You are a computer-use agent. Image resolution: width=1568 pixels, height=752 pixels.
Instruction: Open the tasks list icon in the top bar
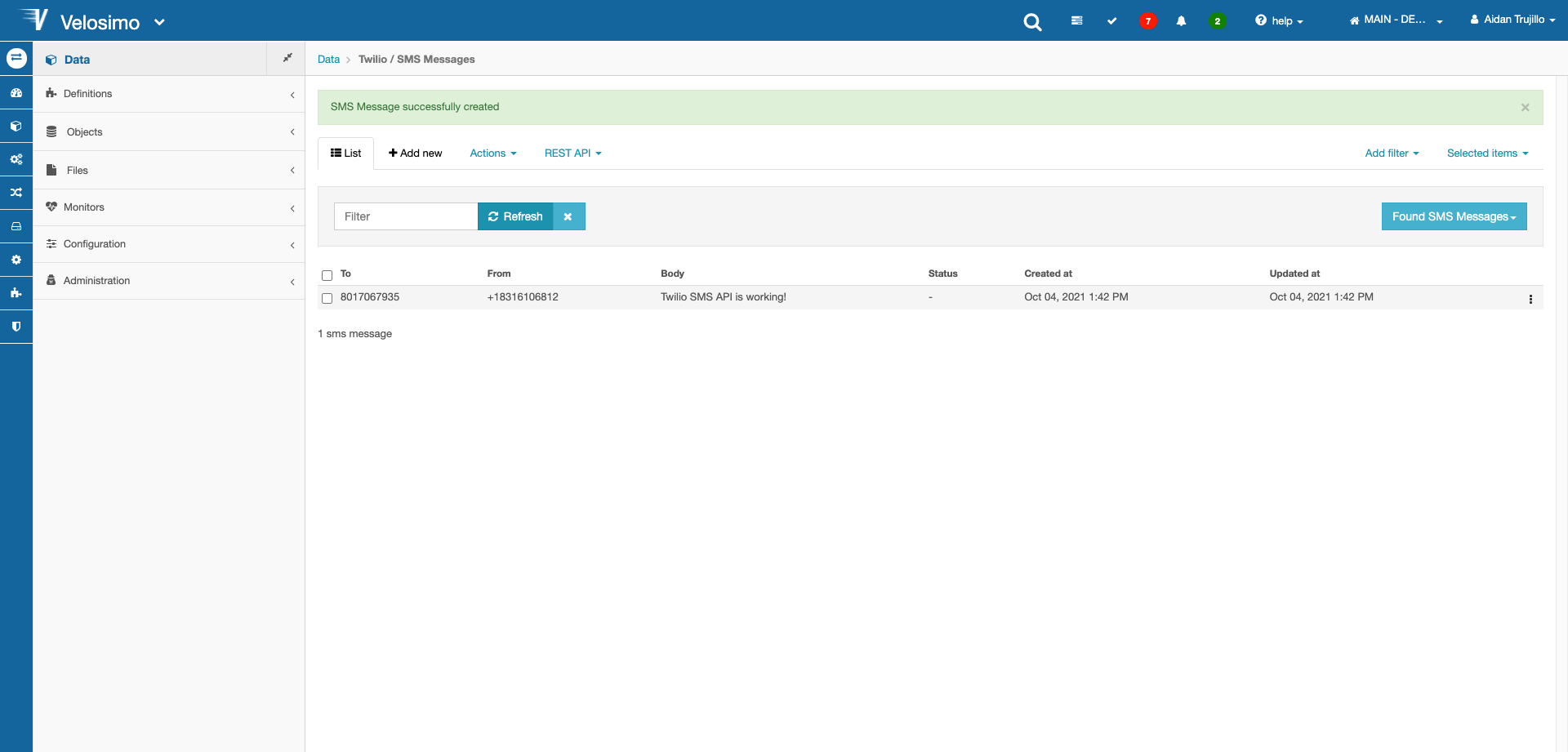[x=1076, y=20]
